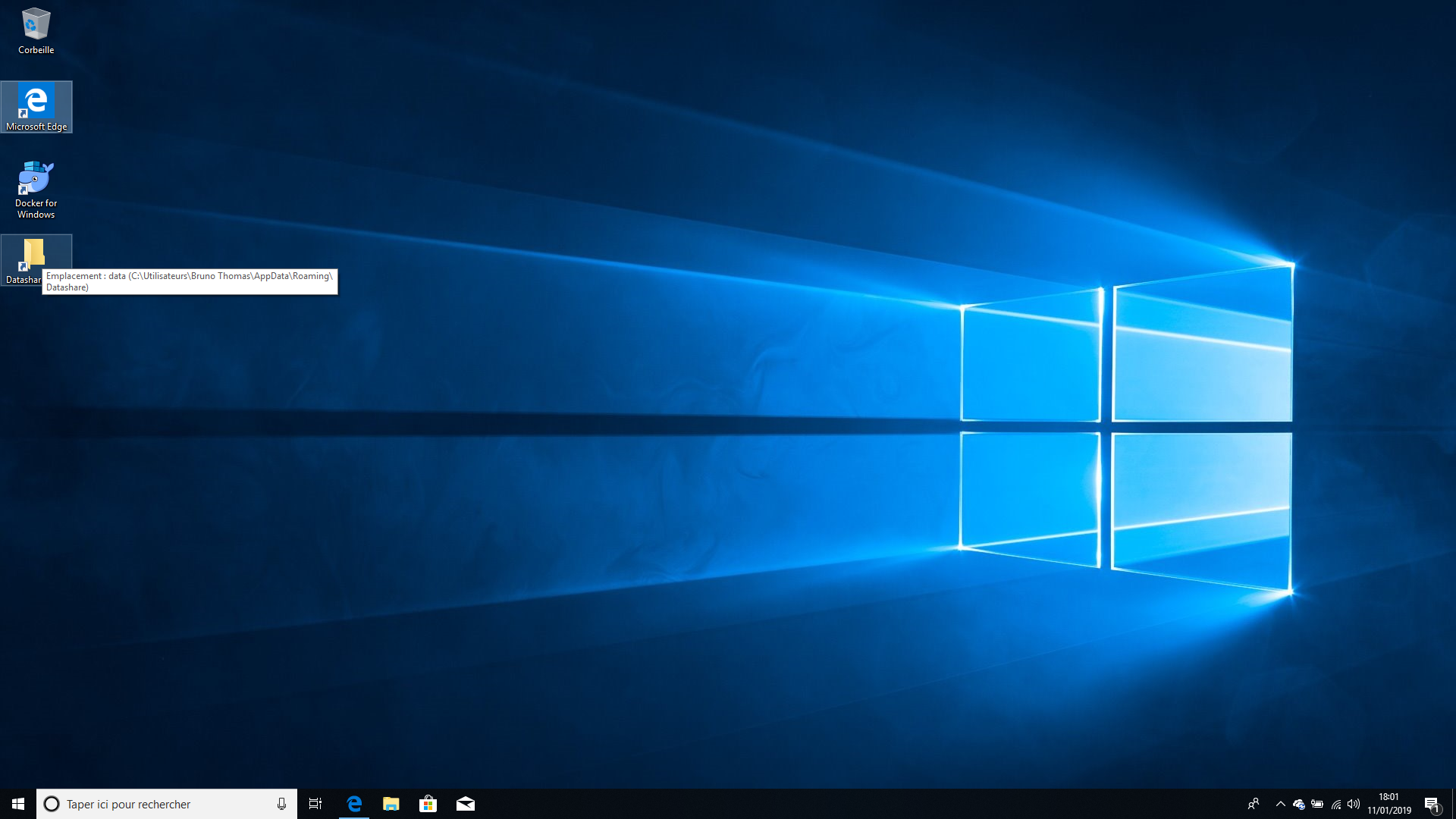
Task: Focus the 'Taper ici pour rechercher' search field
Action: point(167,804)
